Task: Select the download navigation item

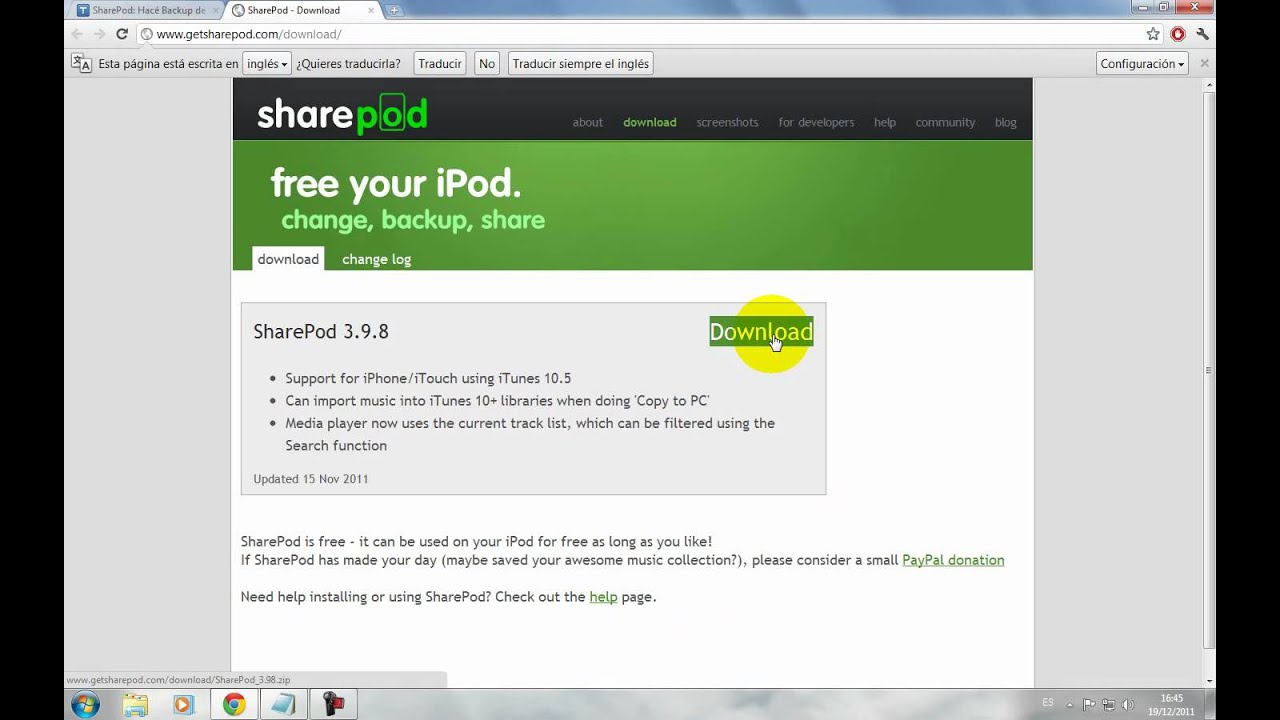Action: point(650,122)
